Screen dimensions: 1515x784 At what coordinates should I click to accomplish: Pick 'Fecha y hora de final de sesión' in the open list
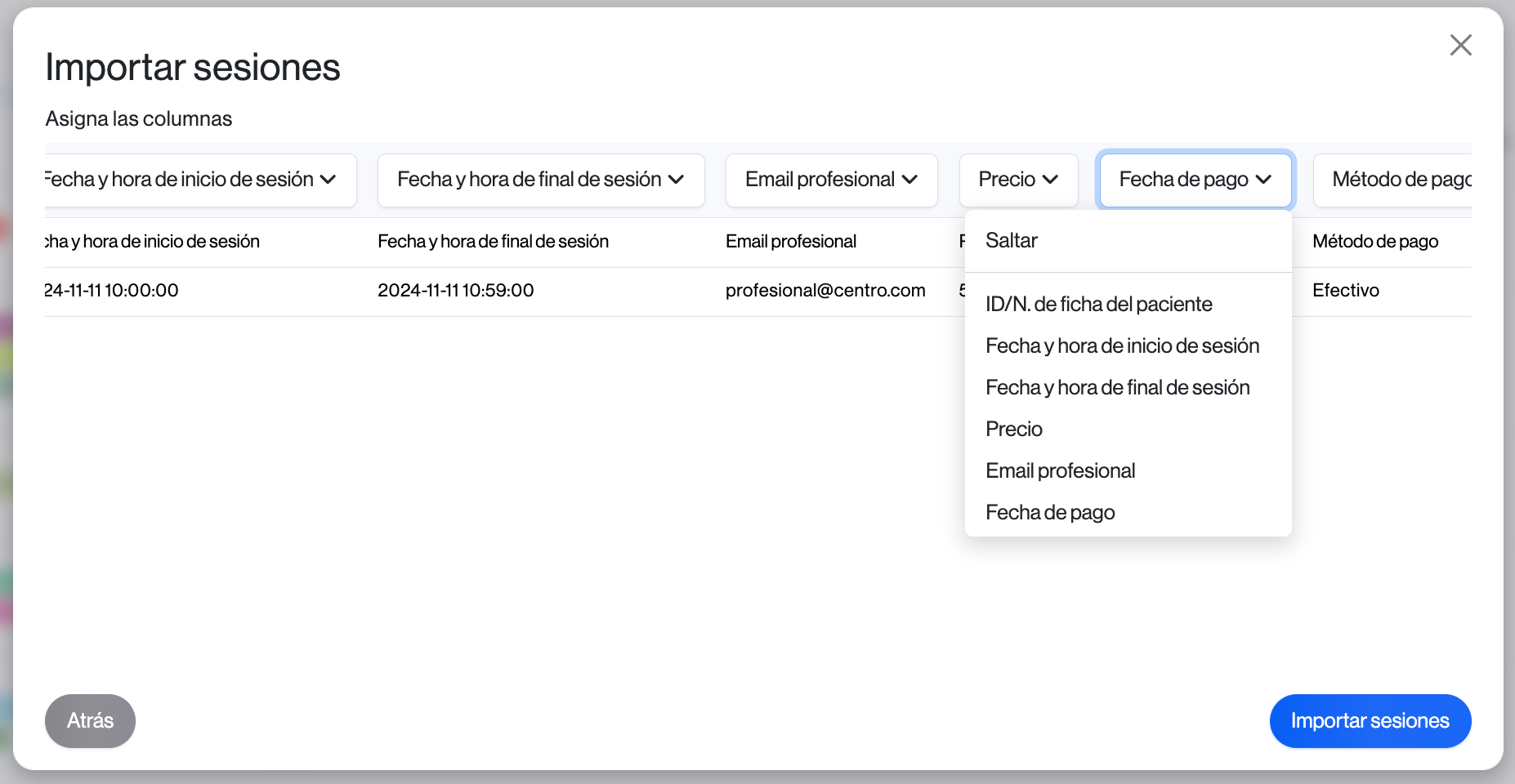1117,388
